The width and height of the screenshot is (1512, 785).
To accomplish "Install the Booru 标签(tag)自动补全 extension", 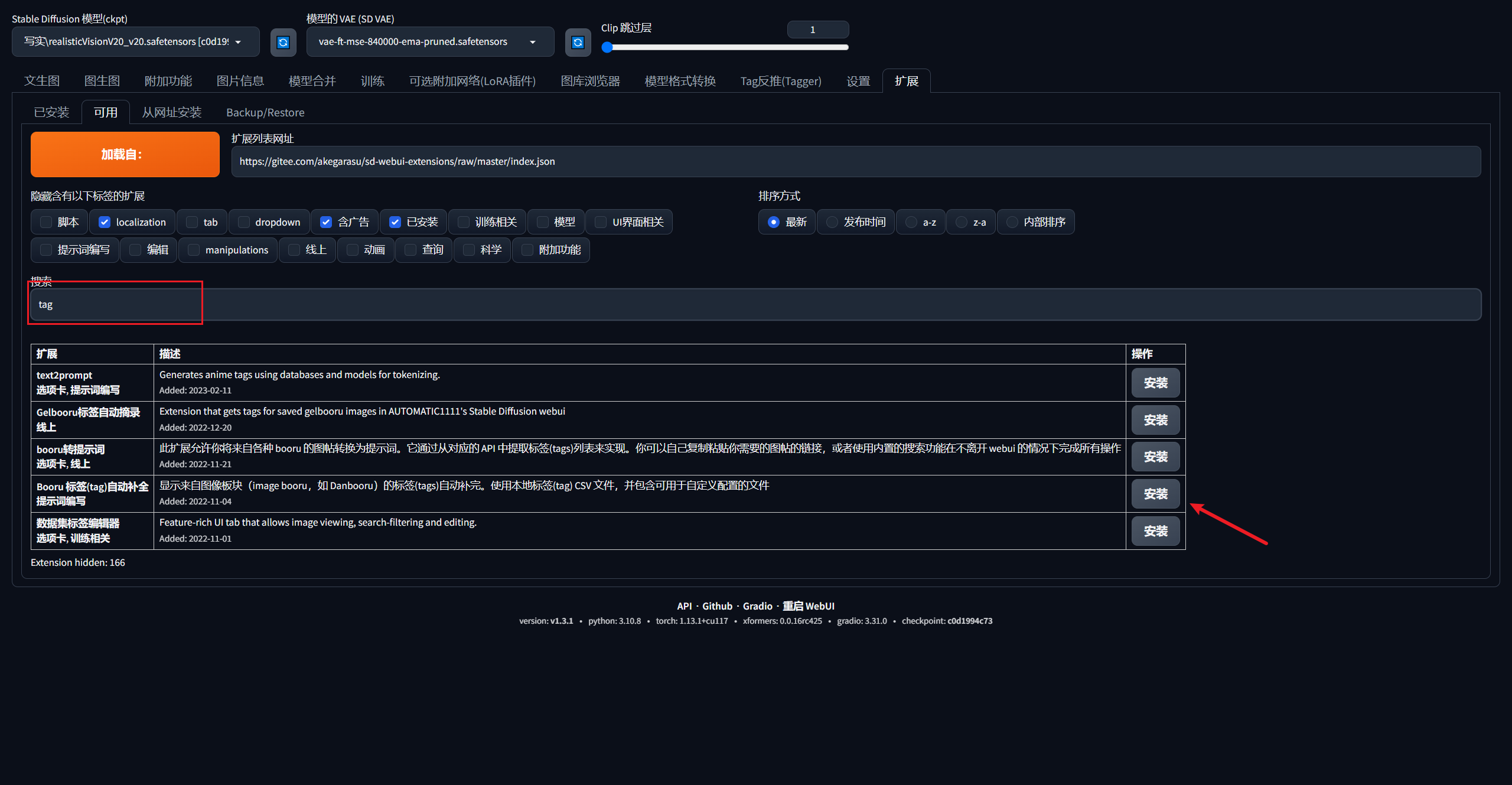I will coord(1155,494).
